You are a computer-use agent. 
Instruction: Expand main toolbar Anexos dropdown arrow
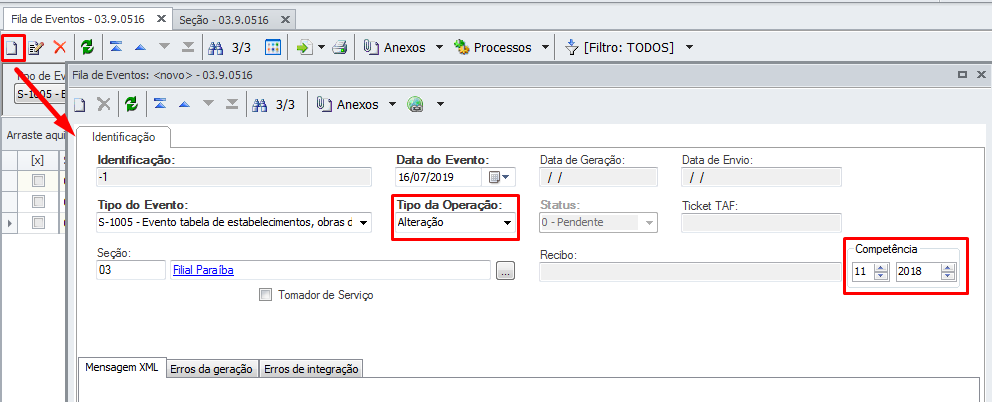coord(439,47)
